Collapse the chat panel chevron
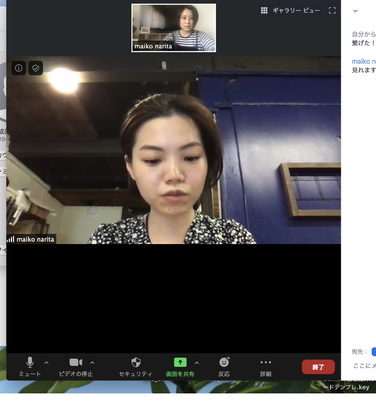This screenshot has width=376, height=420. [x=355, y=11]
